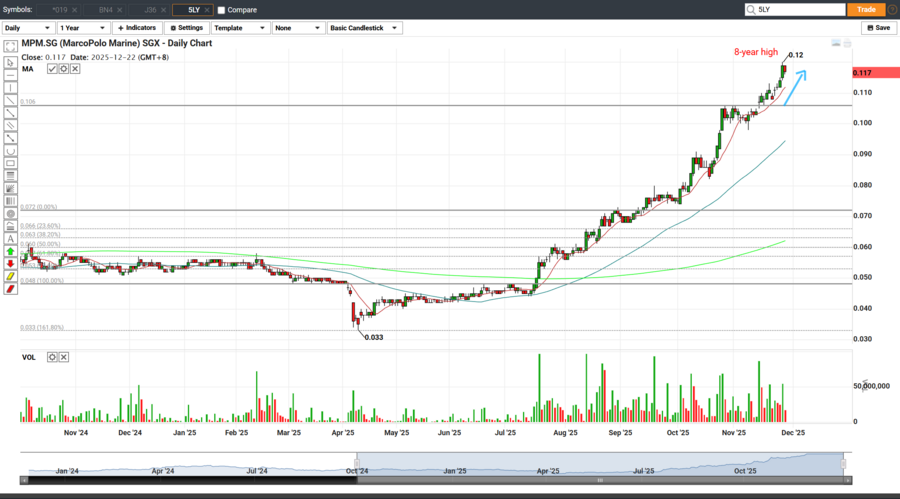Screen dimensions: 900x499
Task: Choose the rectangle drawing tool
Action: [x=10, y=163]
